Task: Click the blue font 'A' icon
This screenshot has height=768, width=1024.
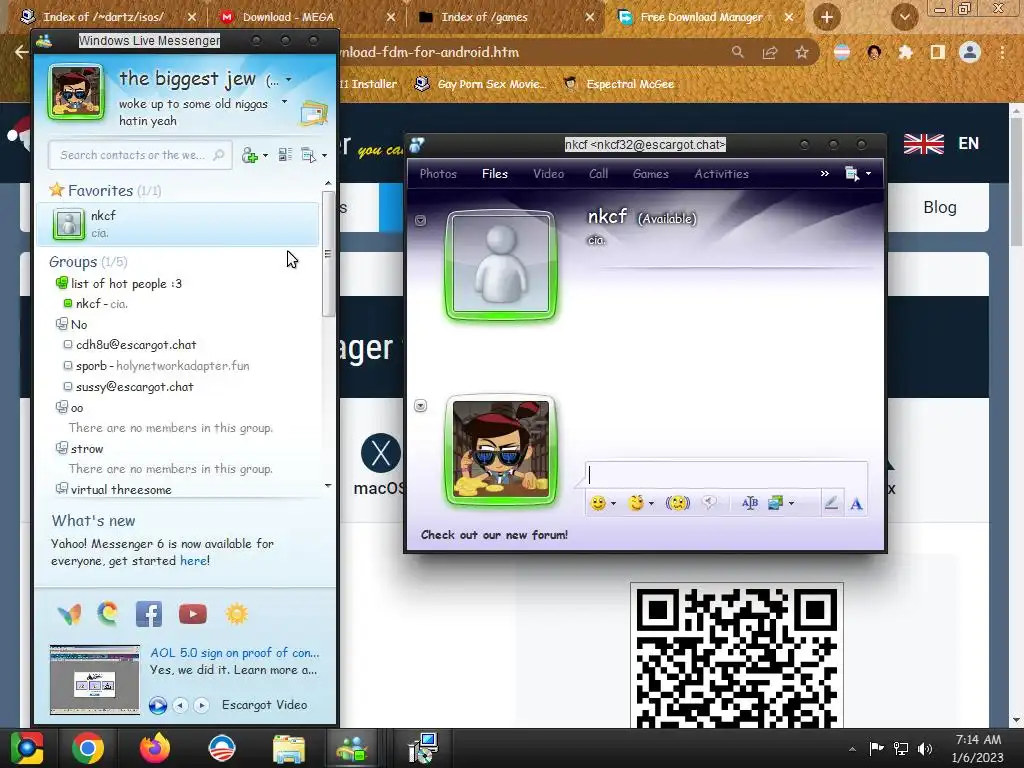Action: (x=856, y=504)
